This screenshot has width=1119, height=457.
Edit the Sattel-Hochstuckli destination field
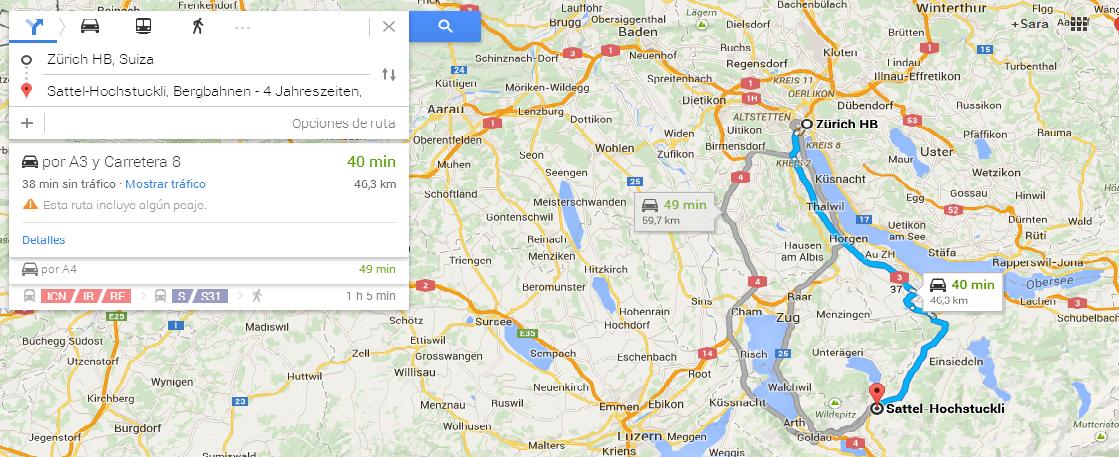coord(207,91)
